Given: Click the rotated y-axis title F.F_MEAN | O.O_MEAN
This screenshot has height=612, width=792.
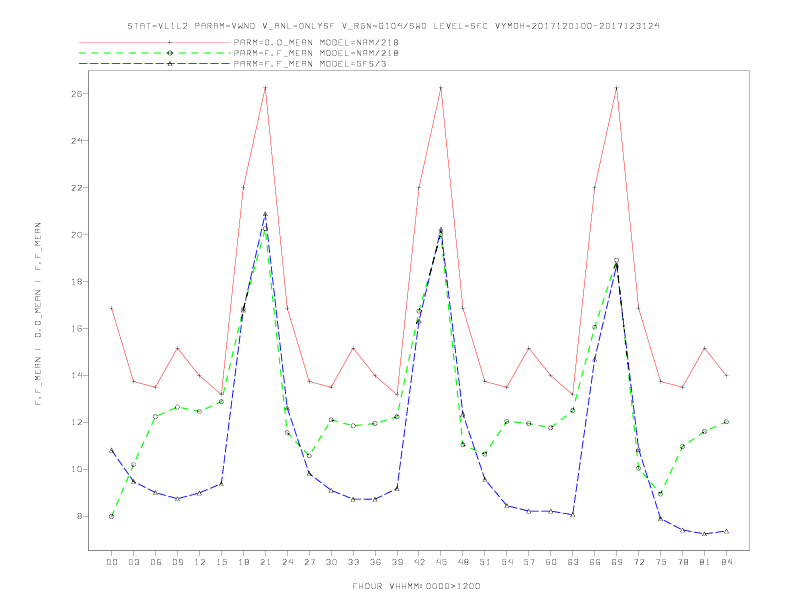Looking at the screenshot, I should (x=38, y=314).
